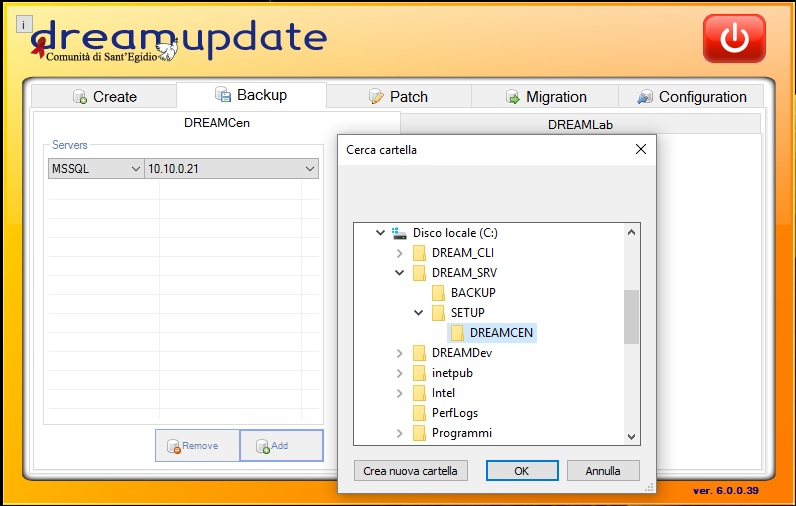This screenshot has width=796, height=506.
Task: Select the DREAMLab sub-tab
Action: pos(580,125)
